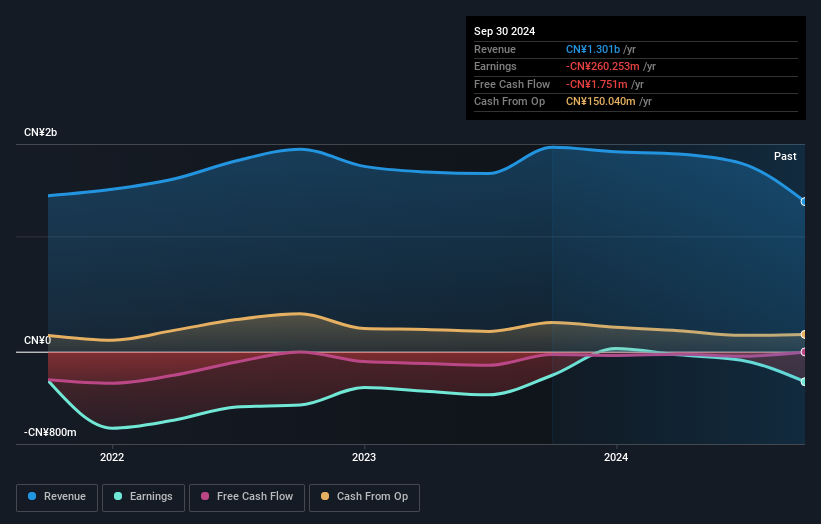Viewport: 821px width, 524px height.
Task: Click the CN¥150.040m cash from op value
Action: [x=601, y=102]
